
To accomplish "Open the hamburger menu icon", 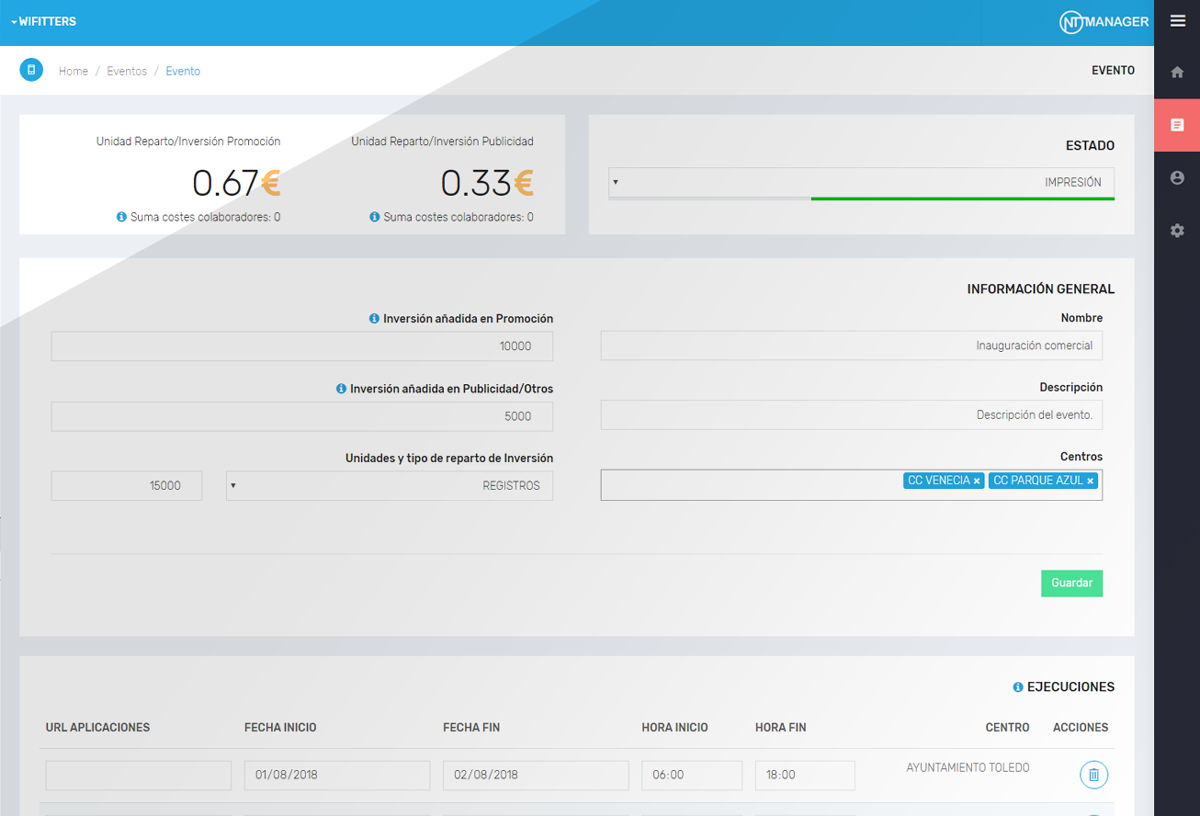I will 1177,21.
